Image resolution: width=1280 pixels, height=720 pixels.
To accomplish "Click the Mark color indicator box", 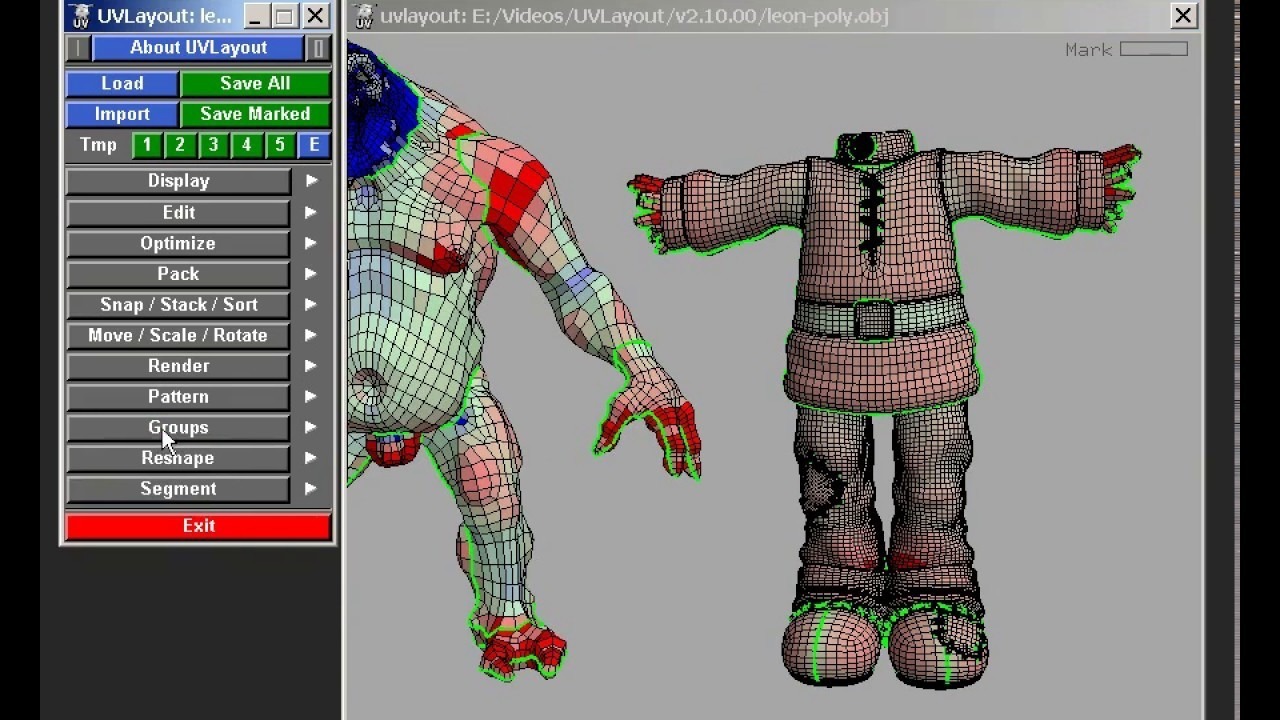I will pos(1153,49).
